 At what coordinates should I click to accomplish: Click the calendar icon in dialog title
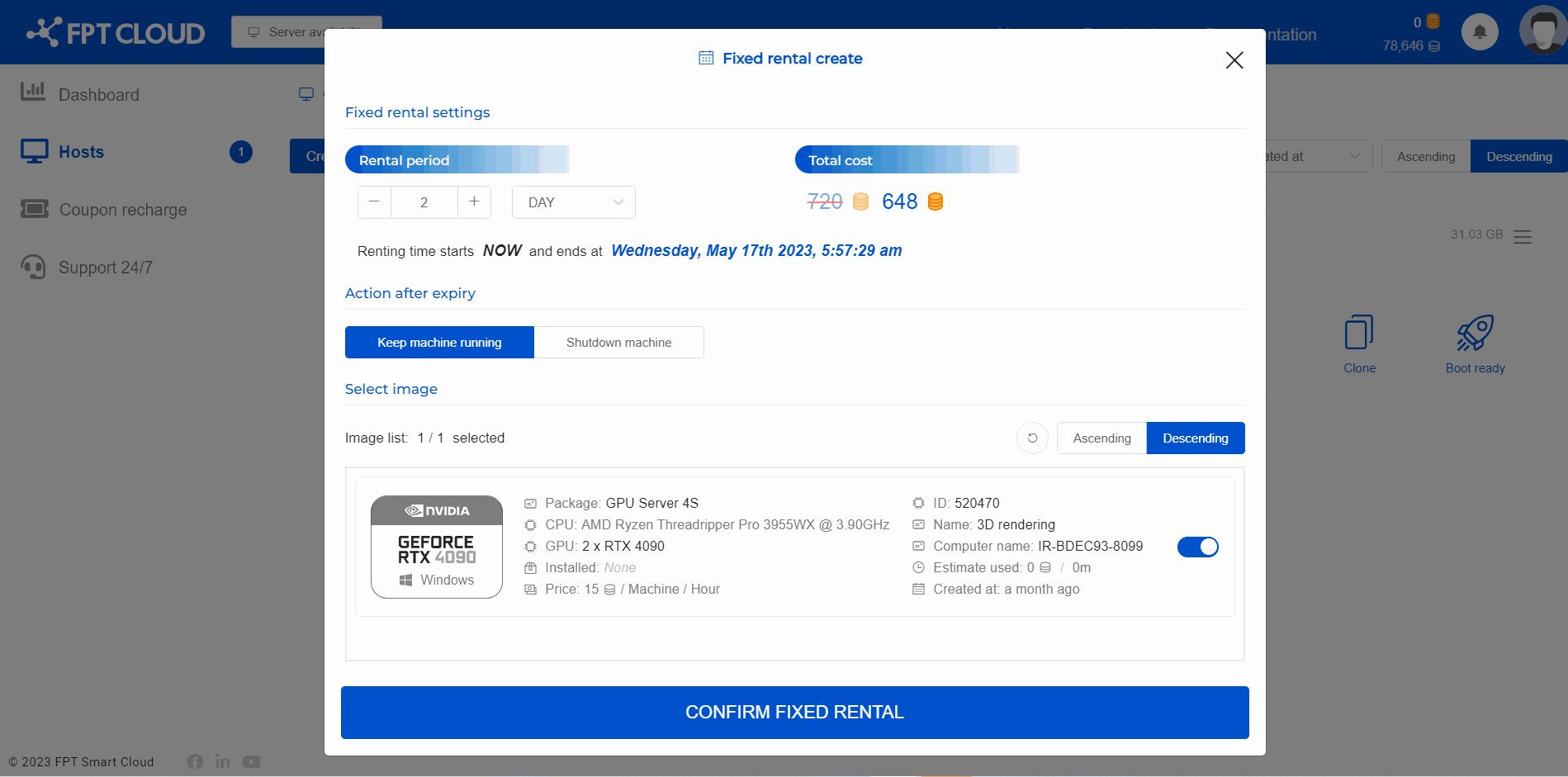coord(706,58)
